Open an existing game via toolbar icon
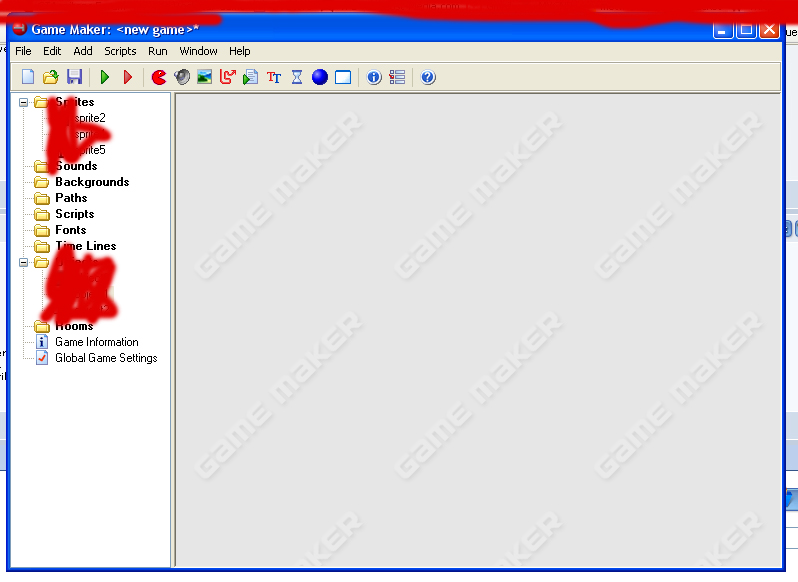Image resolution: width=798 pixels, height=582 pixels. [x=50, y=77]
